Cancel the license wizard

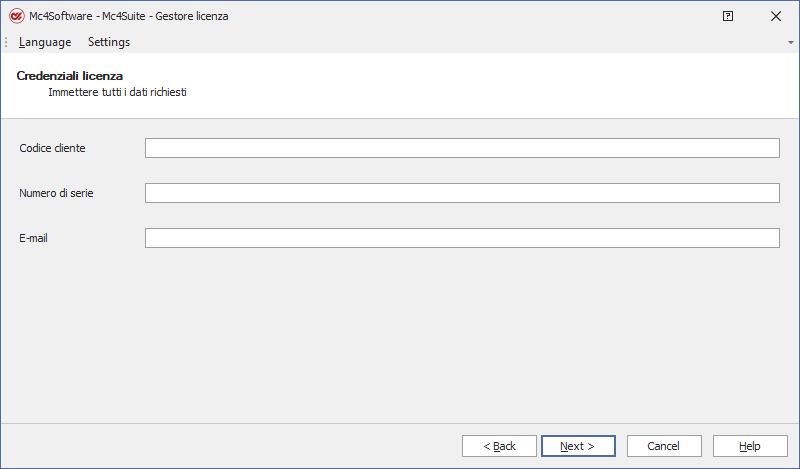pos(663,446)
